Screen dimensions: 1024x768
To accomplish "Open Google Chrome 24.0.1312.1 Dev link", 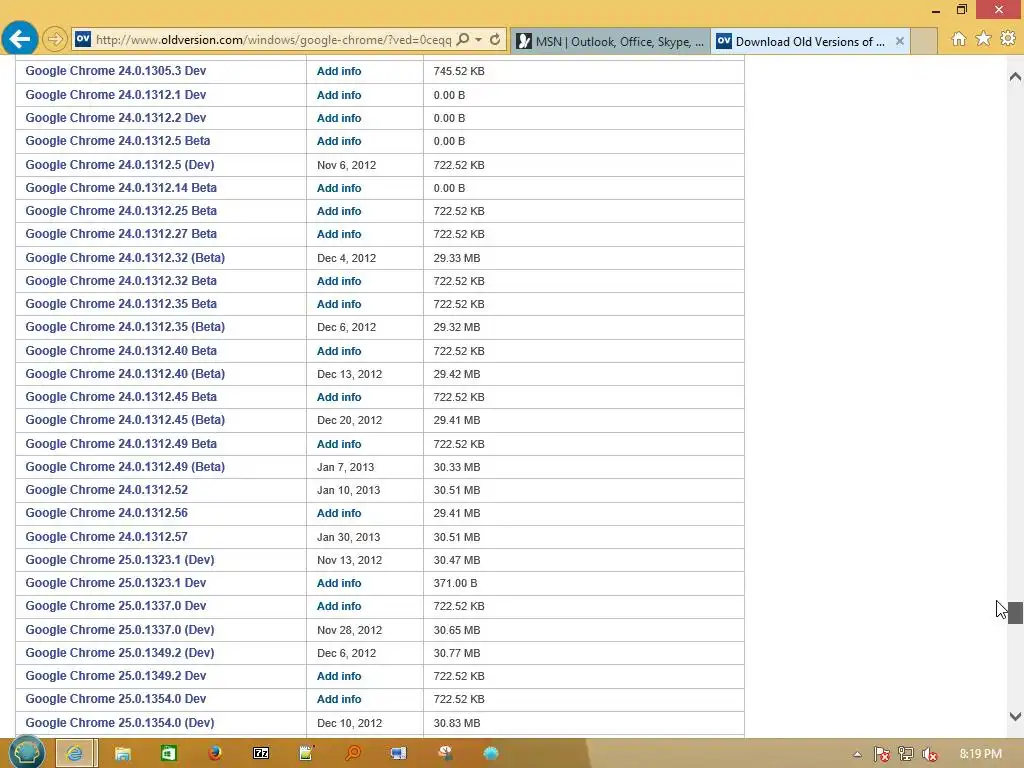I will point(116,95).
